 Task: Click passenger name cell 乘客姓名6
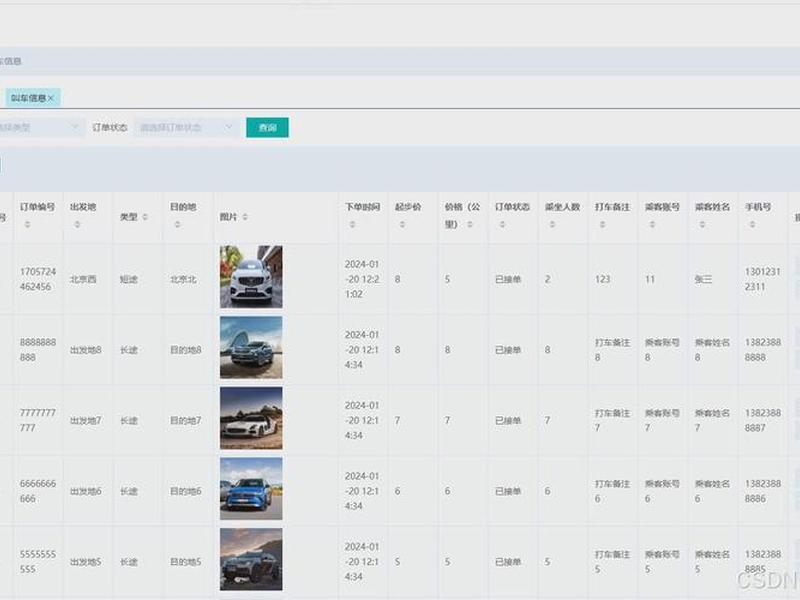pyautogui.click(x=712, y=491)
